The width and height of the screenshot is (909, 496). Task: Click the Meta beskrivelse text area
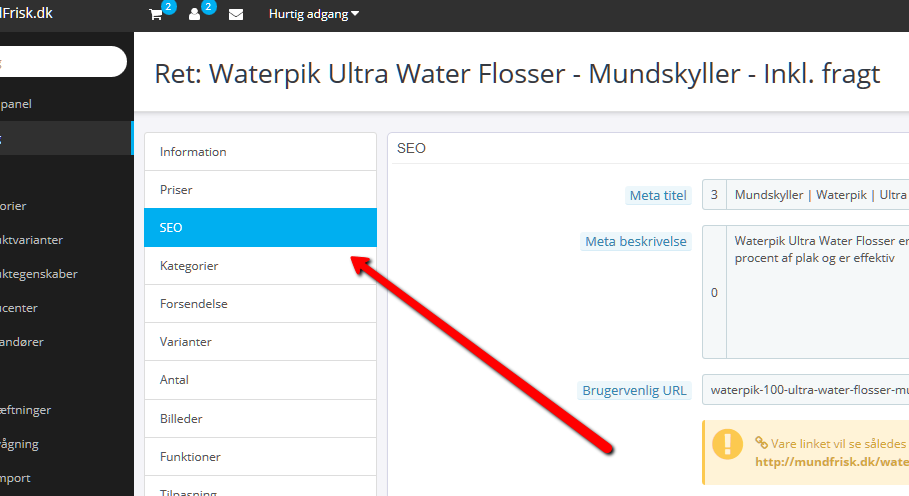tap(817, 292)
